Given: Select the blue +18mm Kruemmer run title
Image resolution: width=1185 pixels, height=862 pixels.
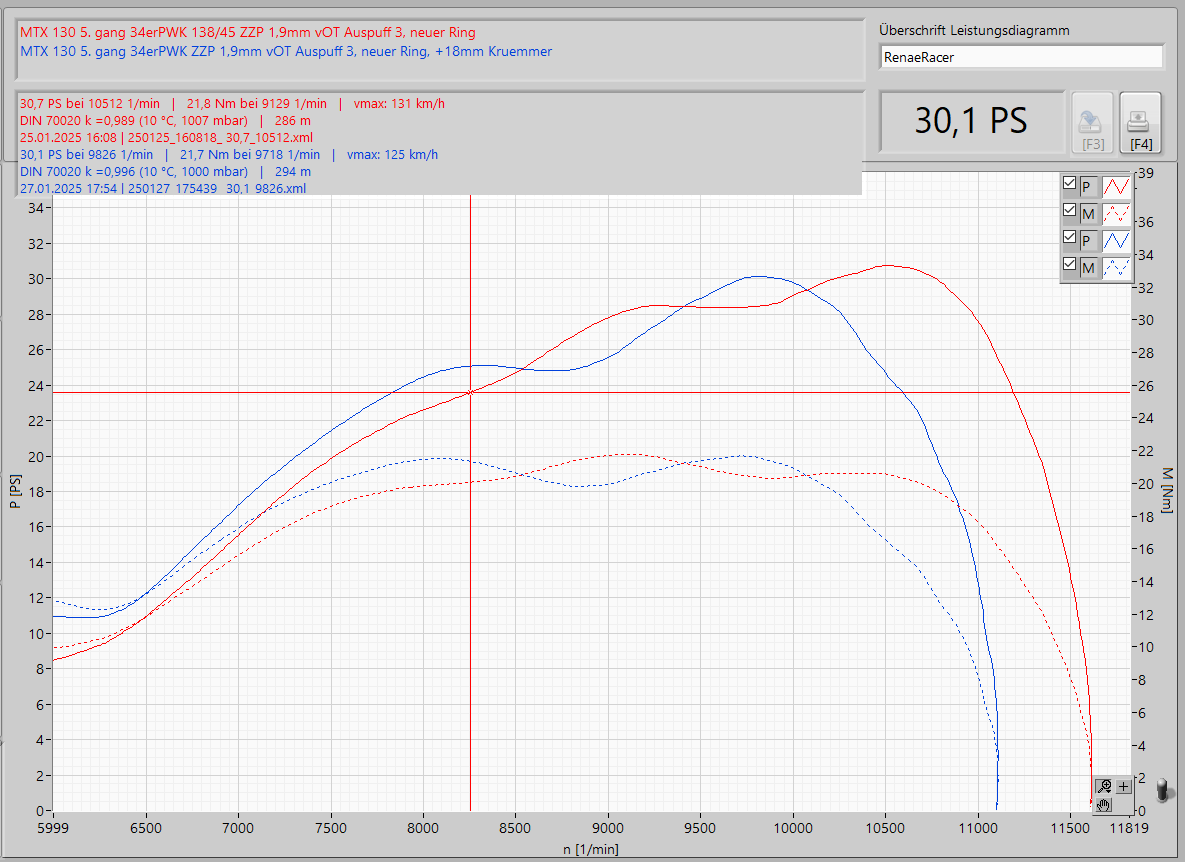Looking at the screenshot, I should coord(286,51).
